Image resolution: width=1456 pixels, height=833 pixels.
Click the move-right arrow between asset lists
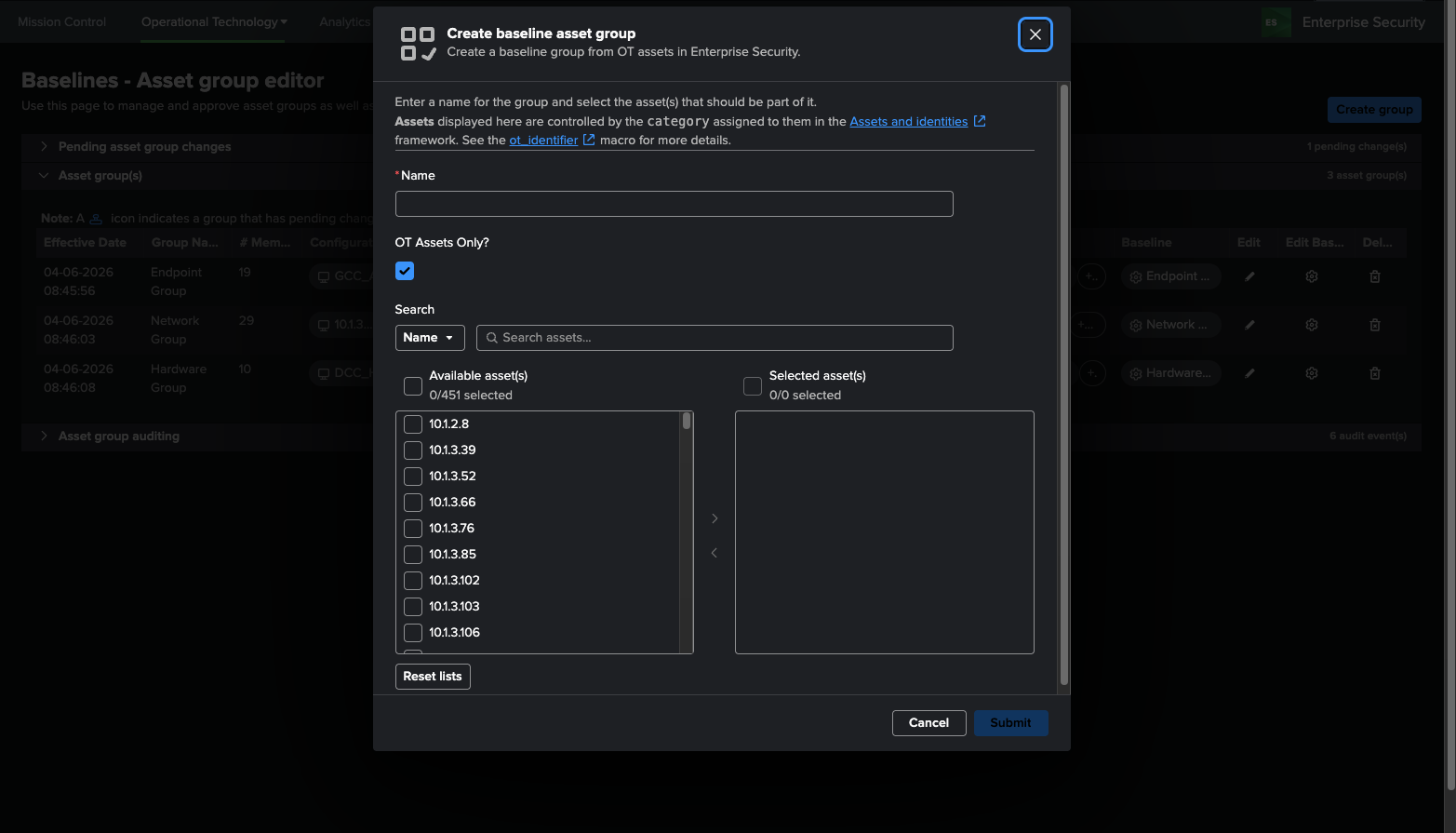click(x=715, y=518)
